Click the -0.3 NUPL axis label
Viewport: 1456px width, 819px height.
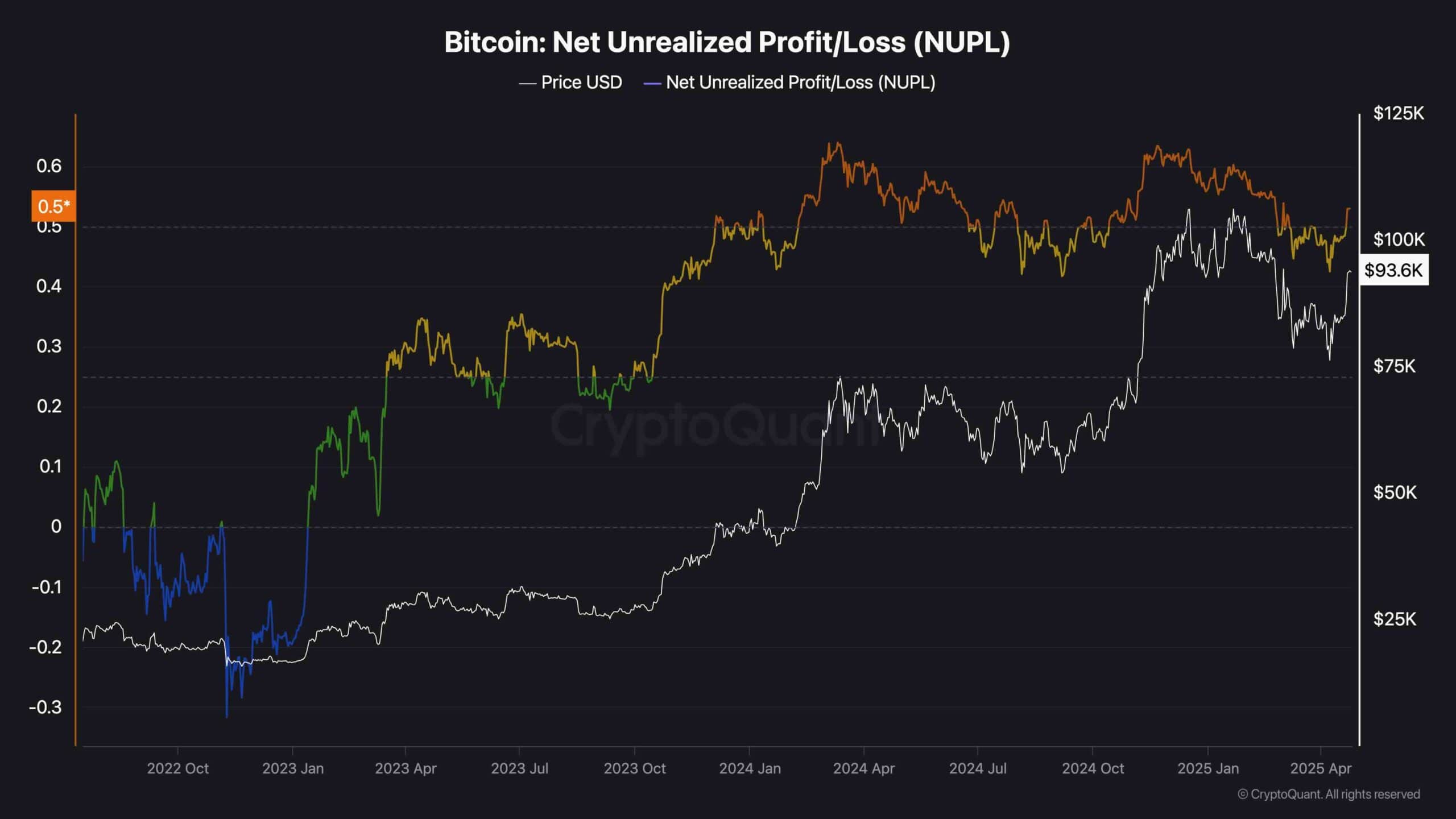pyautogui.click(x=45, y=707)
